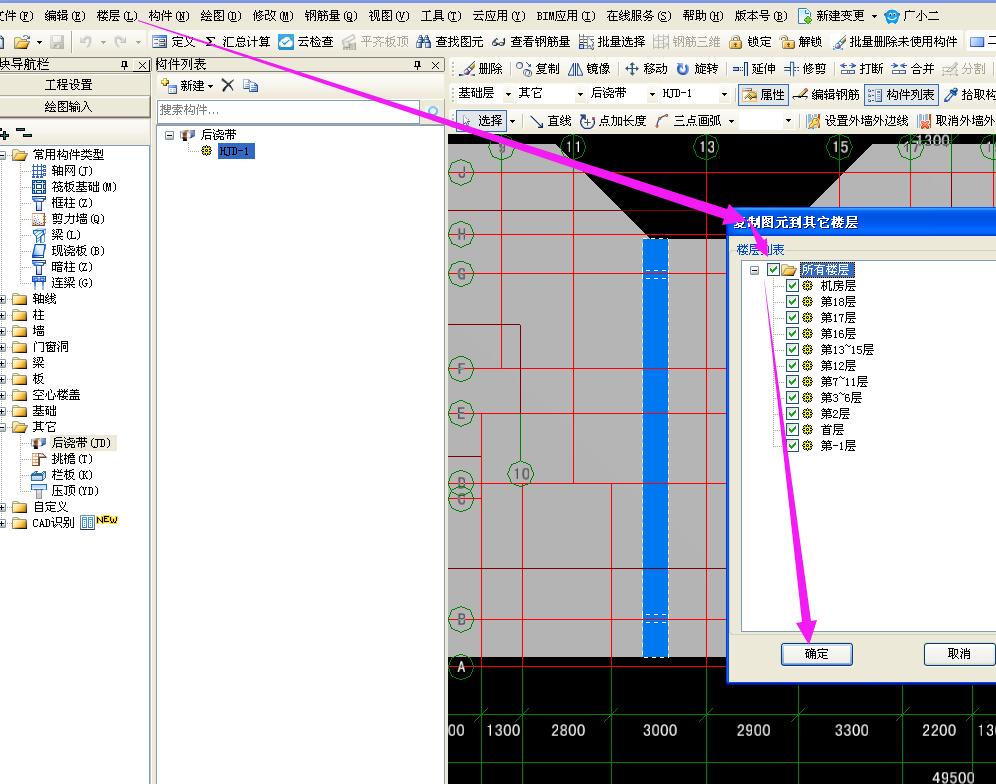
Task: Open the 绘图(D) menu
Action: (220, 16)
